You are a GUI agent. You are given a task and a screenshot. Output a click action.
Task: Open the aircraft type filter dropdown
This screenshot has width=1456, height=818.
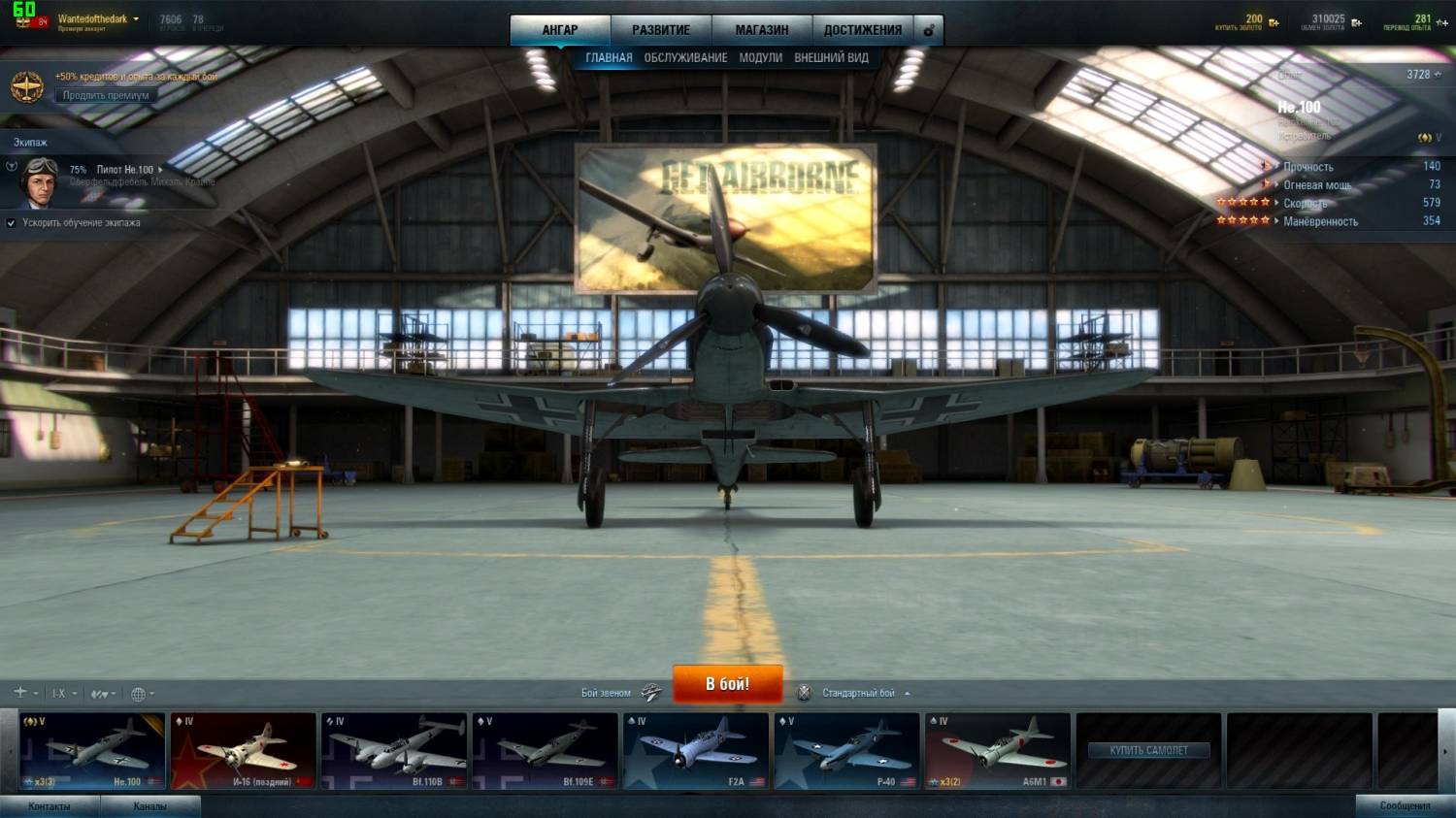click(25, 693)
